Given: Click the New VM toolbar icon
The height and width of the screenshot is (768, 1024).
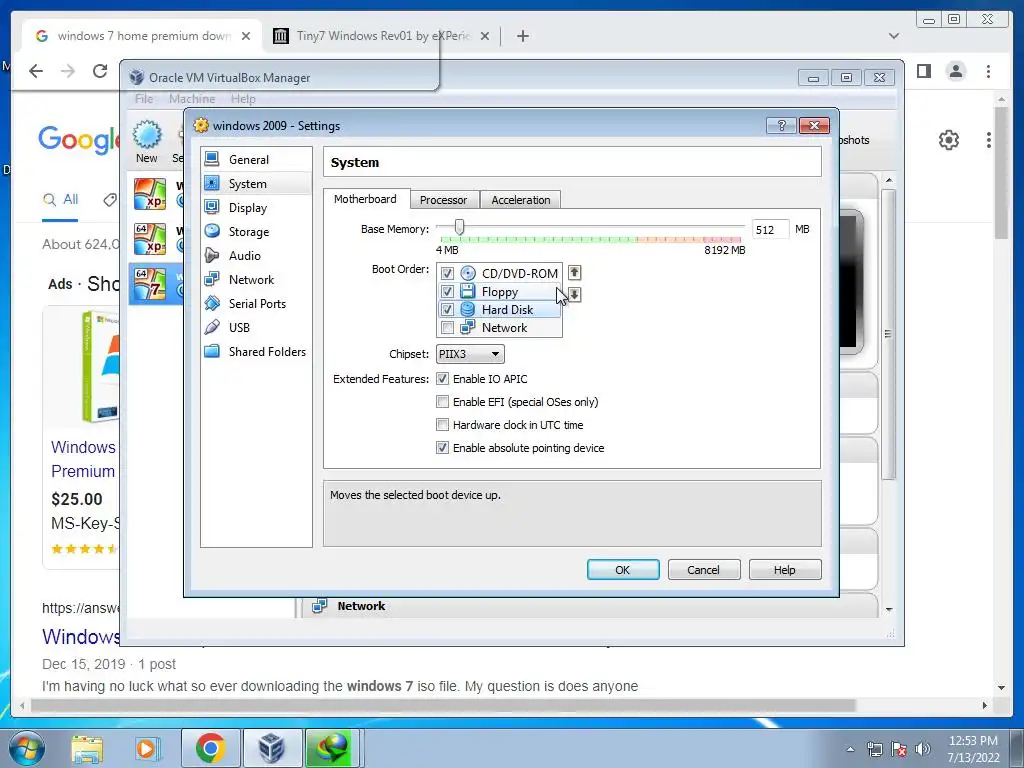Looking at the screenshot, I should pos(147,135).
